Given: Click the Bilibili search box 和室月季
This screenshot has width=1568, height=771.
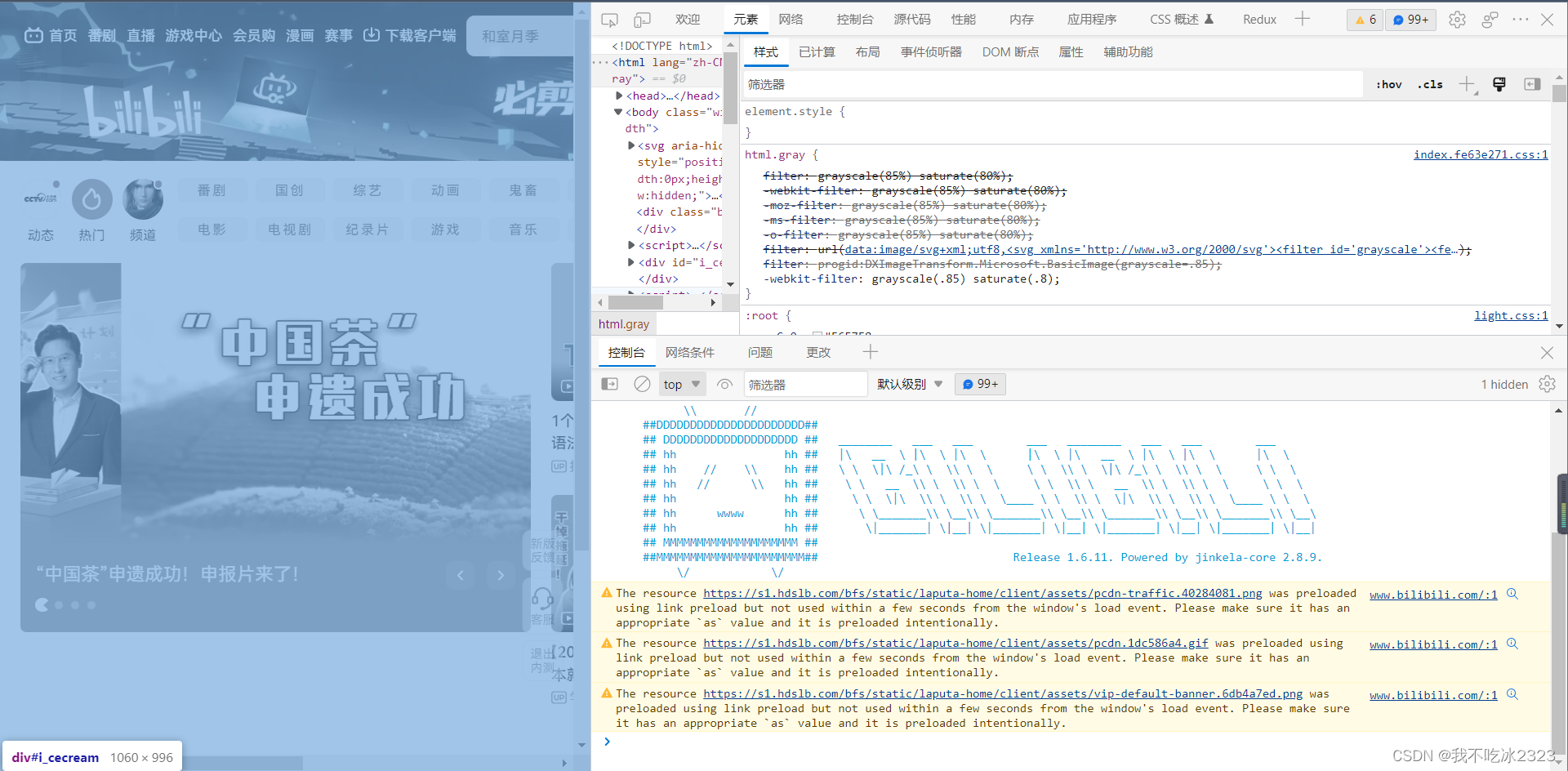Looking at the screenshot, I should click(520, 36).
